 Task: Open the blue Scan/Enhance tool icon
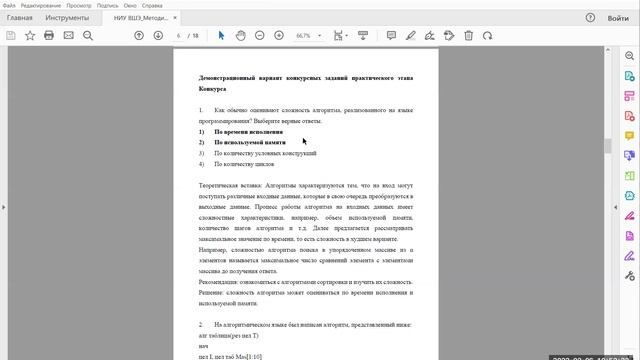(629, 196)
